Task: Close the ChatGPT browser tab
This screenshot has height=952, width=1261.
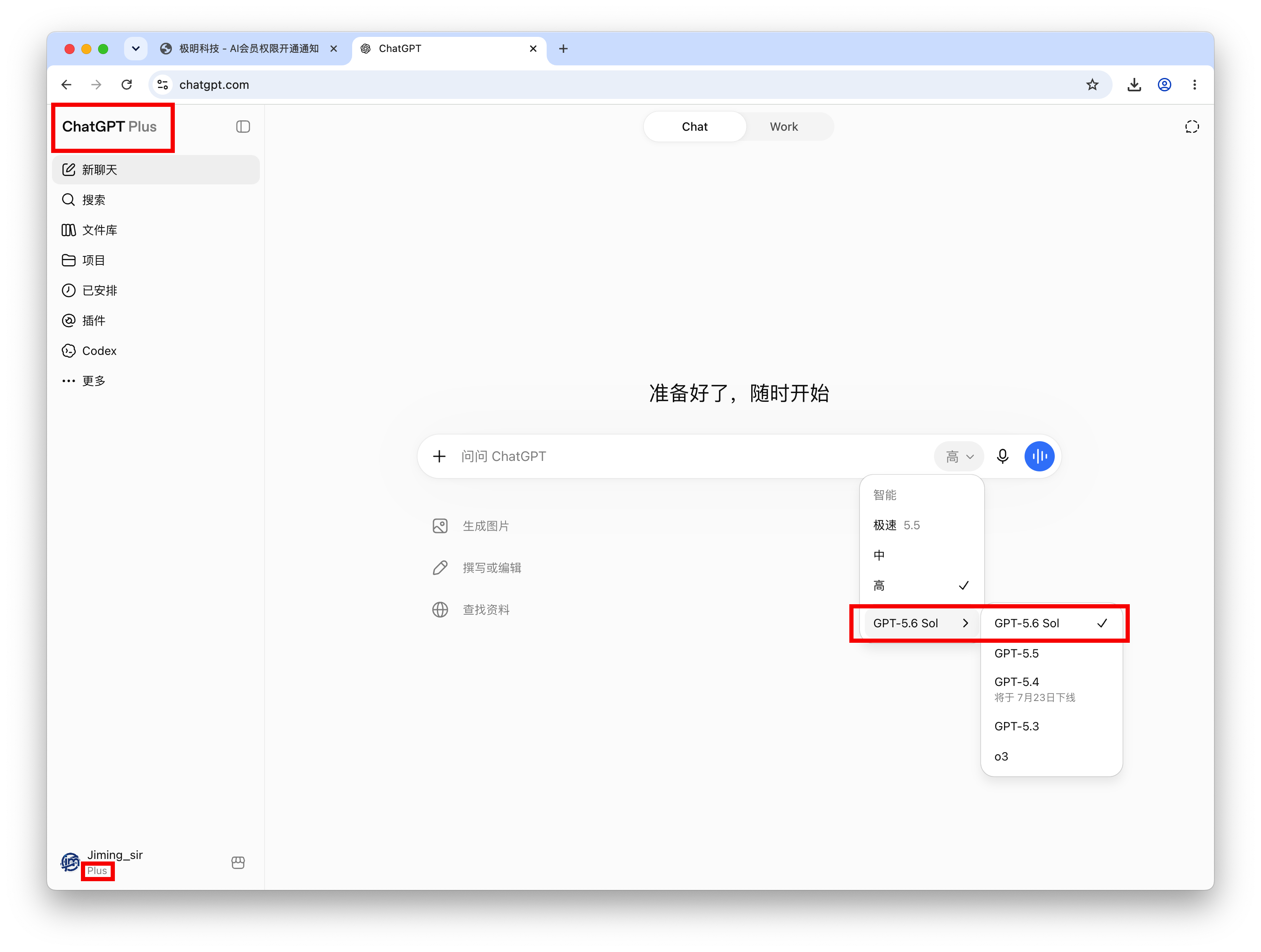Action: (x=533, y=49)
